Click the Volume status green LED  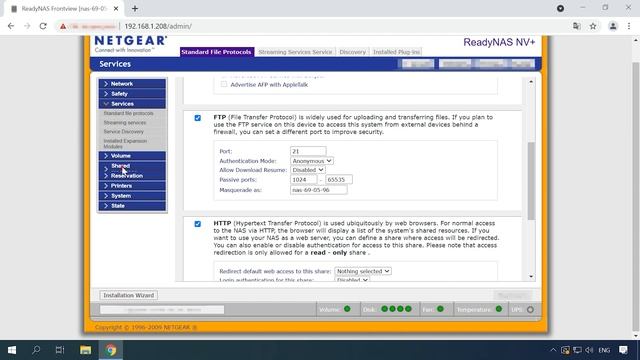(347, 309)
